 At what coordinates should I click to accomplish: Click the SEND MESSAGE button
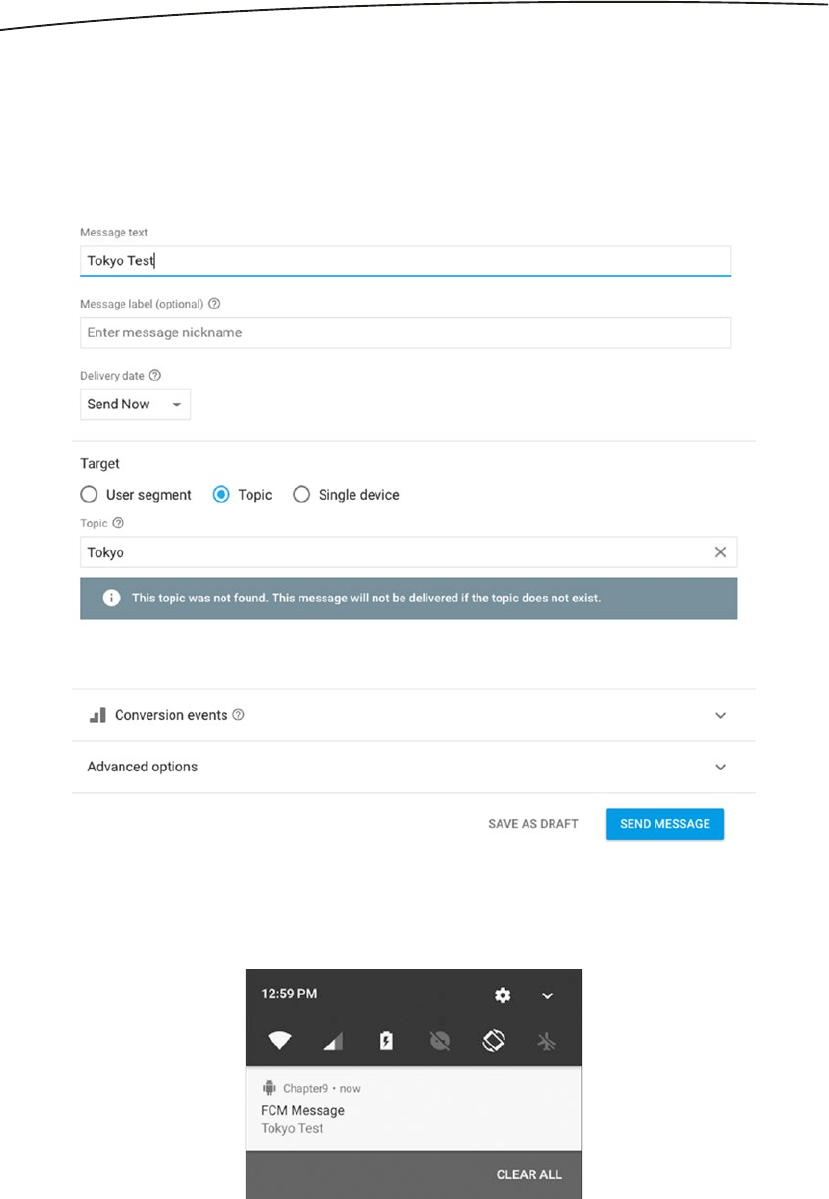(x=664, y=824)
